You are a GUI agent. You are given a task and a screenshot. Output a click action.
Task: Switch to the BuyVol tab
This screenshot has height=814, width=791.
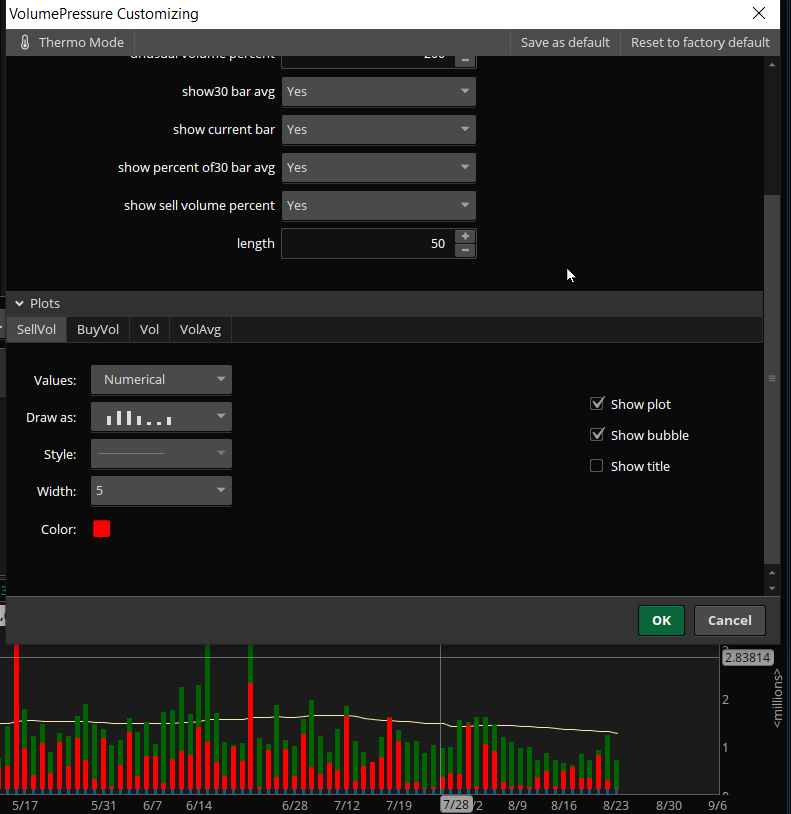(x=98, y=330)
